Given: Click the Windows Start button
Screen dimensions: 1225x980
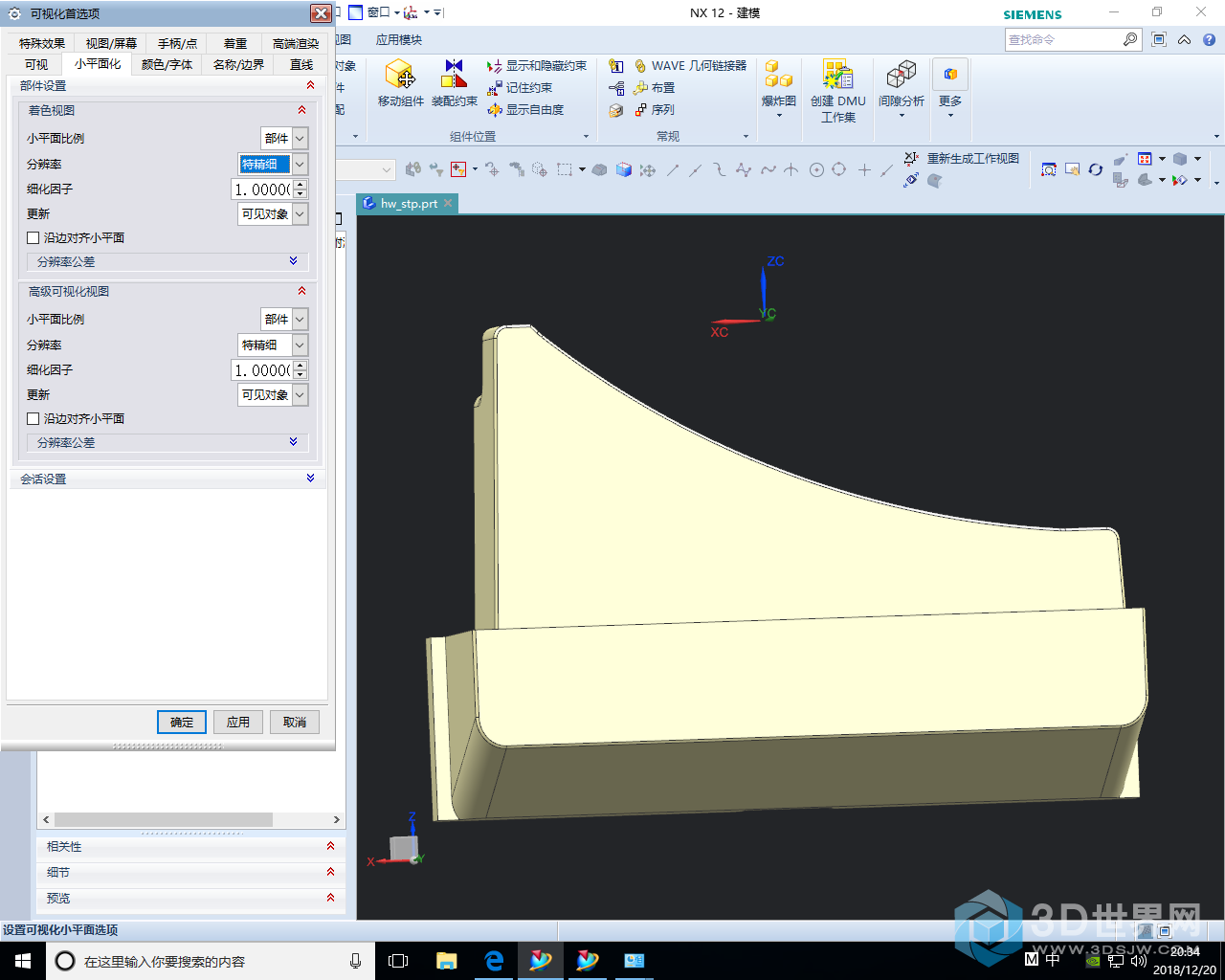Looking at the screenshot, I should point(23,961).
